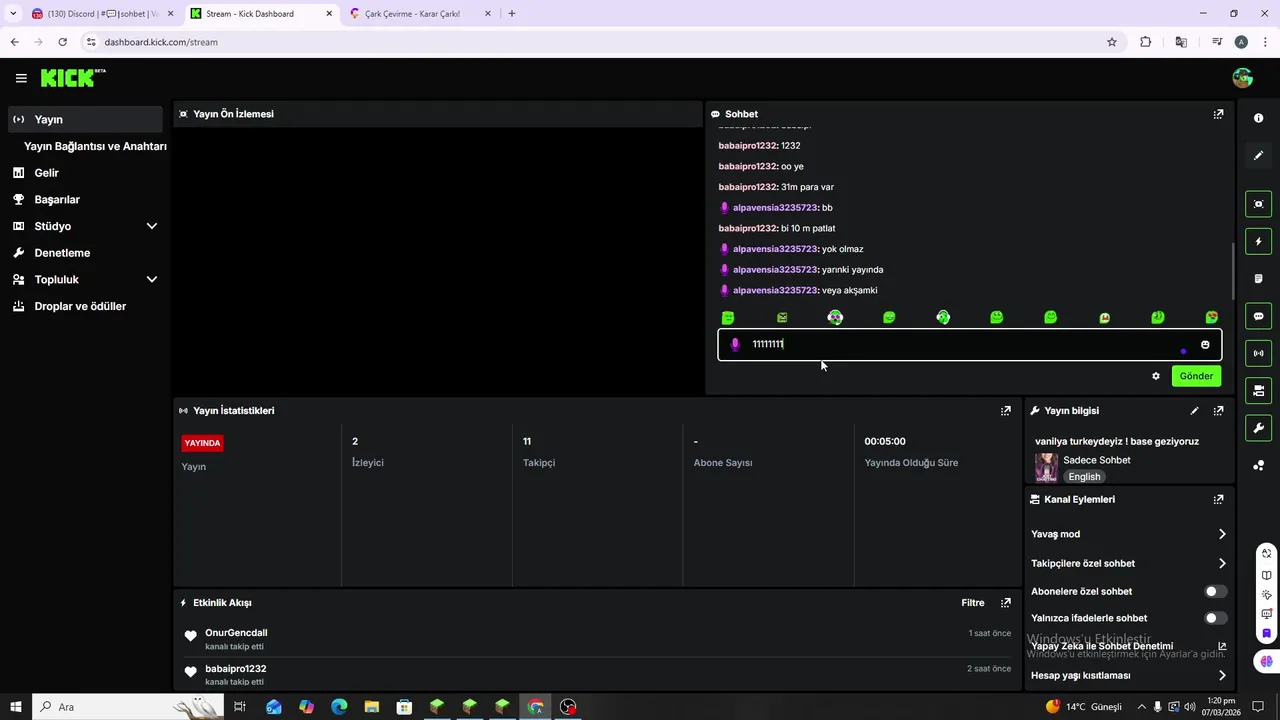The width and height of the screenshot is (1280, 720).
Task: Click the taskbar Ara search box
Action: tap(130, 707)
